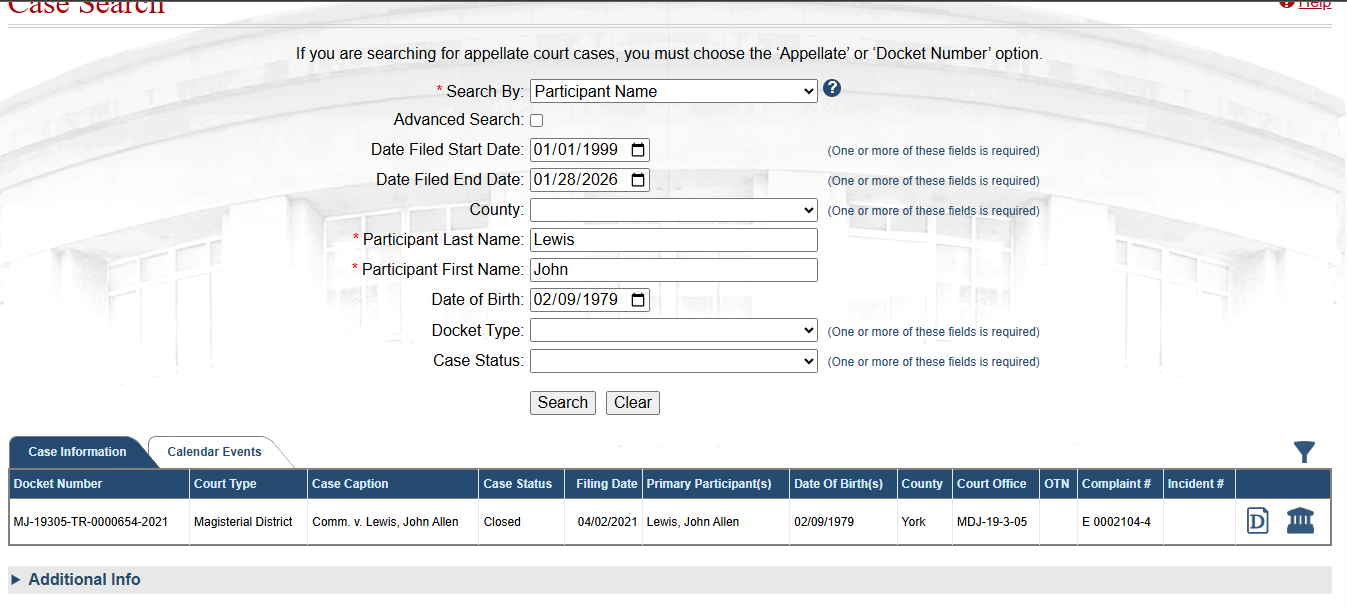Expand the Additional Info section
Image resolution: width=1347 pixels, height=608 pixels.
click(x=76, y=580)
